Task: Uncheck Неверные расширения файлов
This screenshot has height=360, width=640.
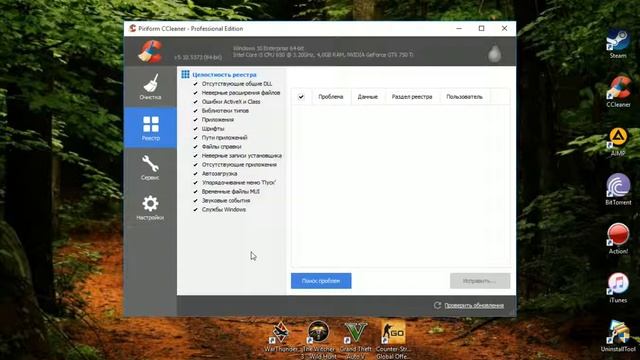Action: pyautogui.click(x=196, y=93)
